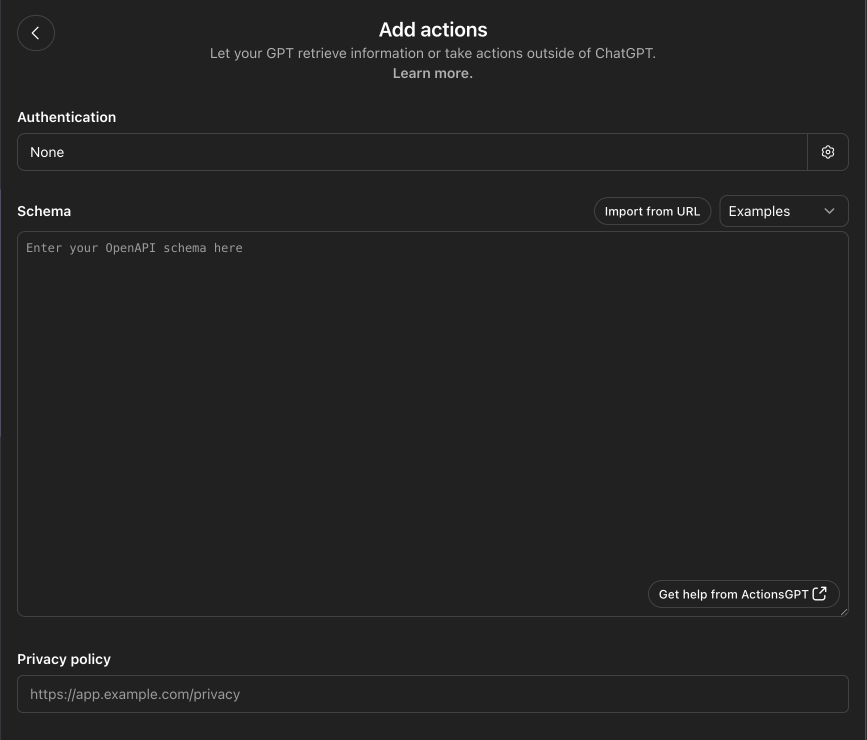Click the circular back navigation icon

click(x=36, y=32)
